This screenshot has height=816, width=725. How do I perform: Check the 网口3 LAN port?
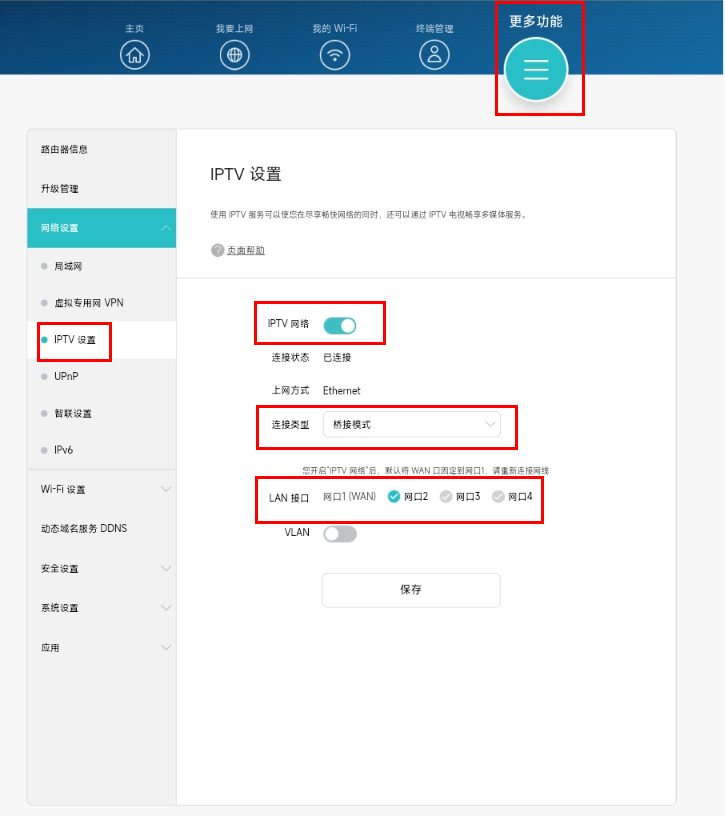446,497
